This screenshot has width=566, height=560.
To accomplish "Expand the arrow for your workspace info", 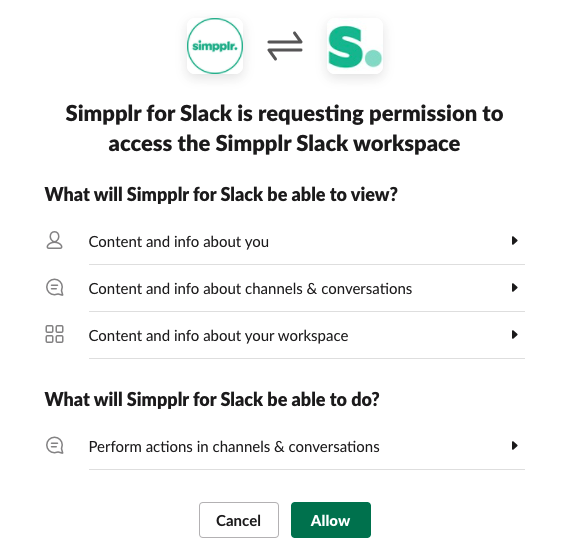I will point(514,335).
